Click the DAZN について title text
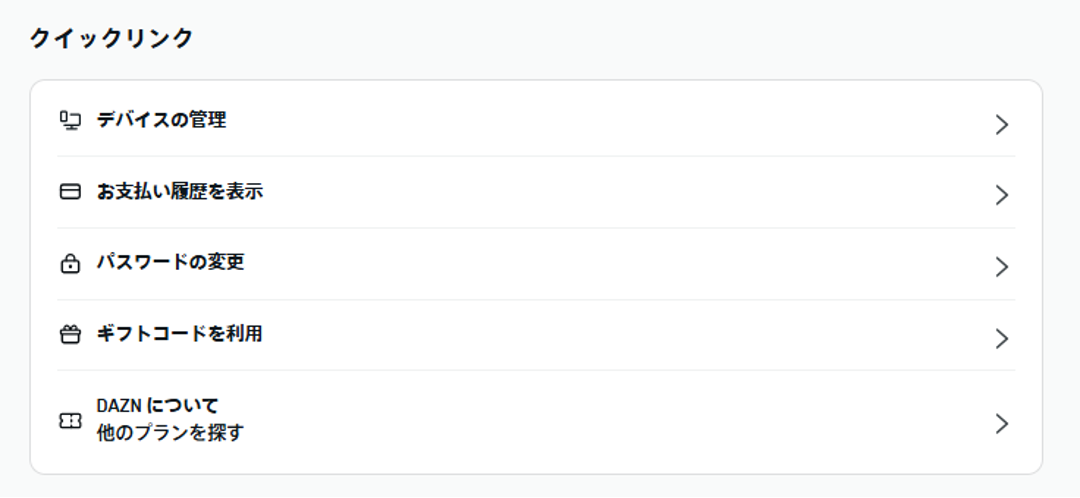This screenshot has width=1080, height=498. [x=158, y=406]
